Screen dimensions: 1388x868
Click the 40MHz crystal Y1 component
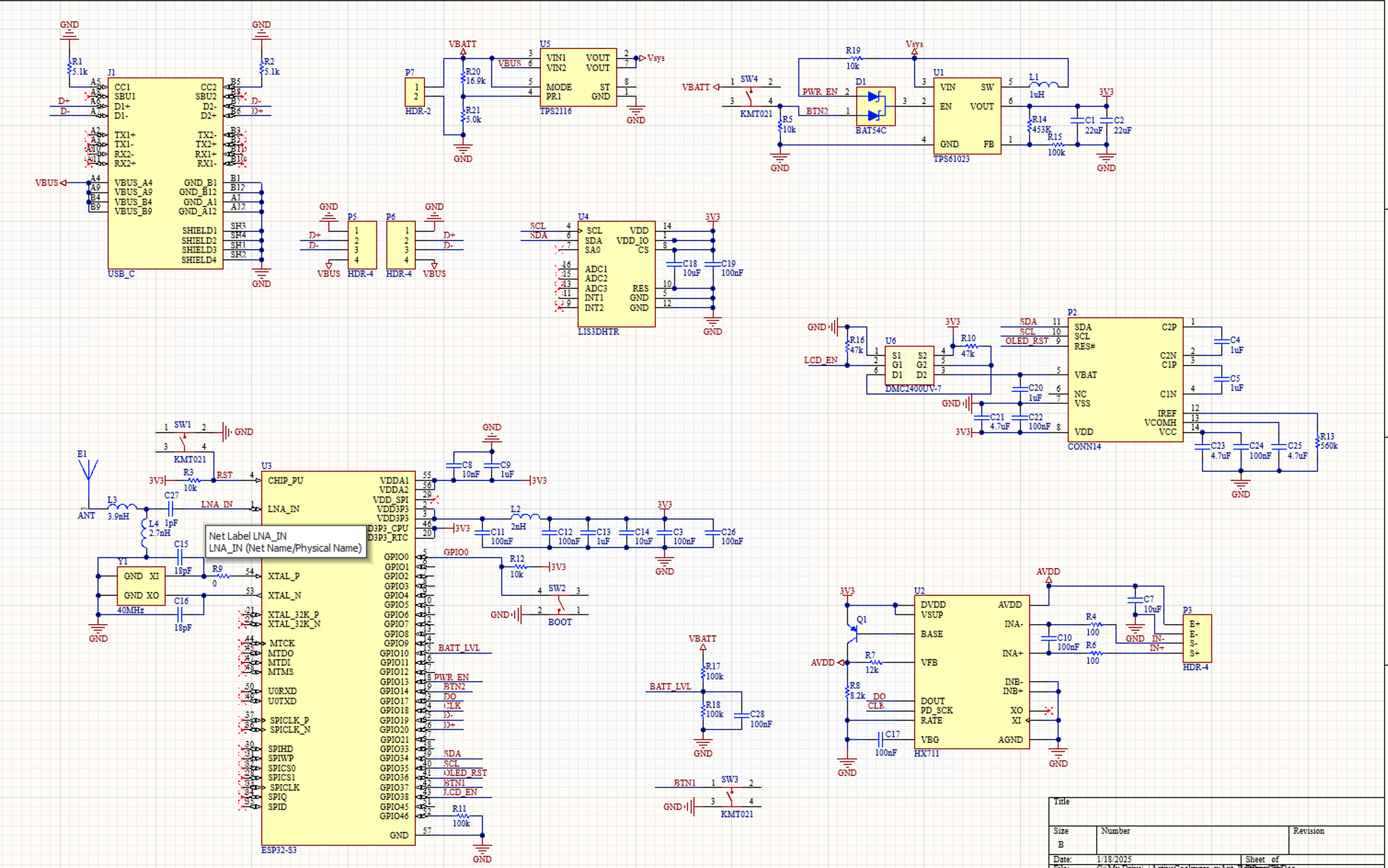(141, 586)
